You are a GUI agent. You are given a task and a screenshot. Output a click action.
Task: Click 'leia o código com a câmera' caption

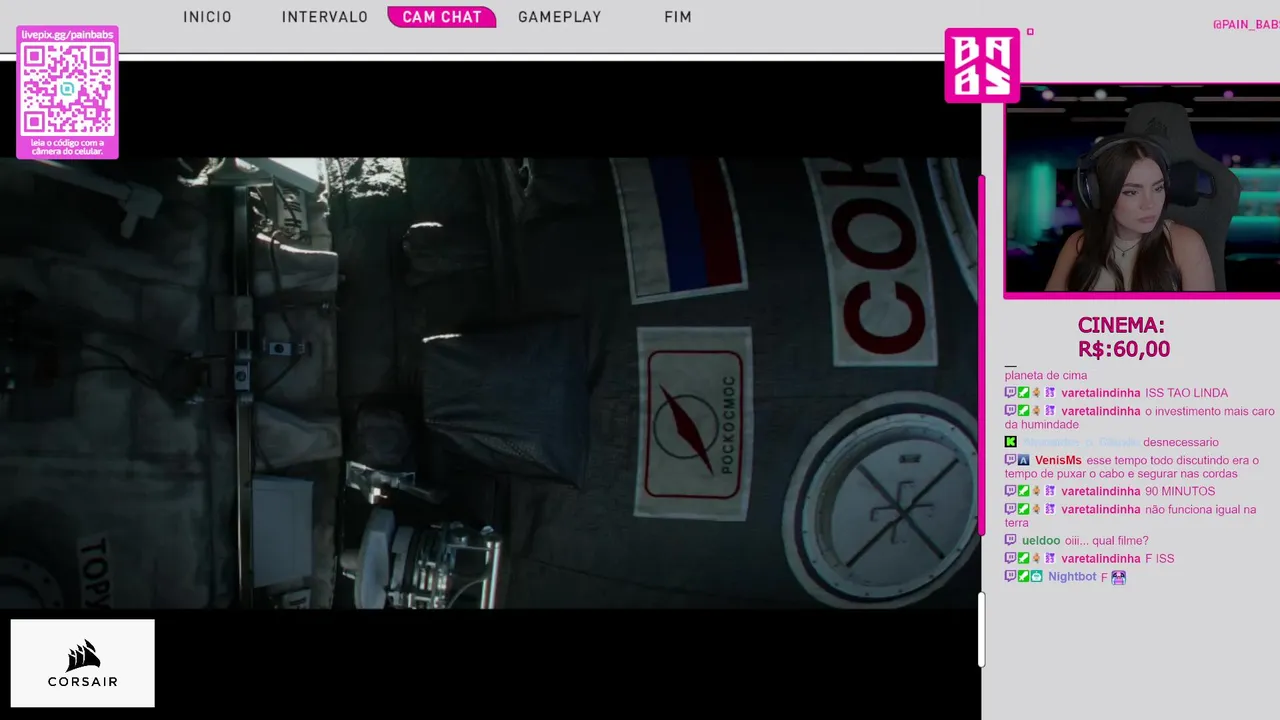pos(67,147)
